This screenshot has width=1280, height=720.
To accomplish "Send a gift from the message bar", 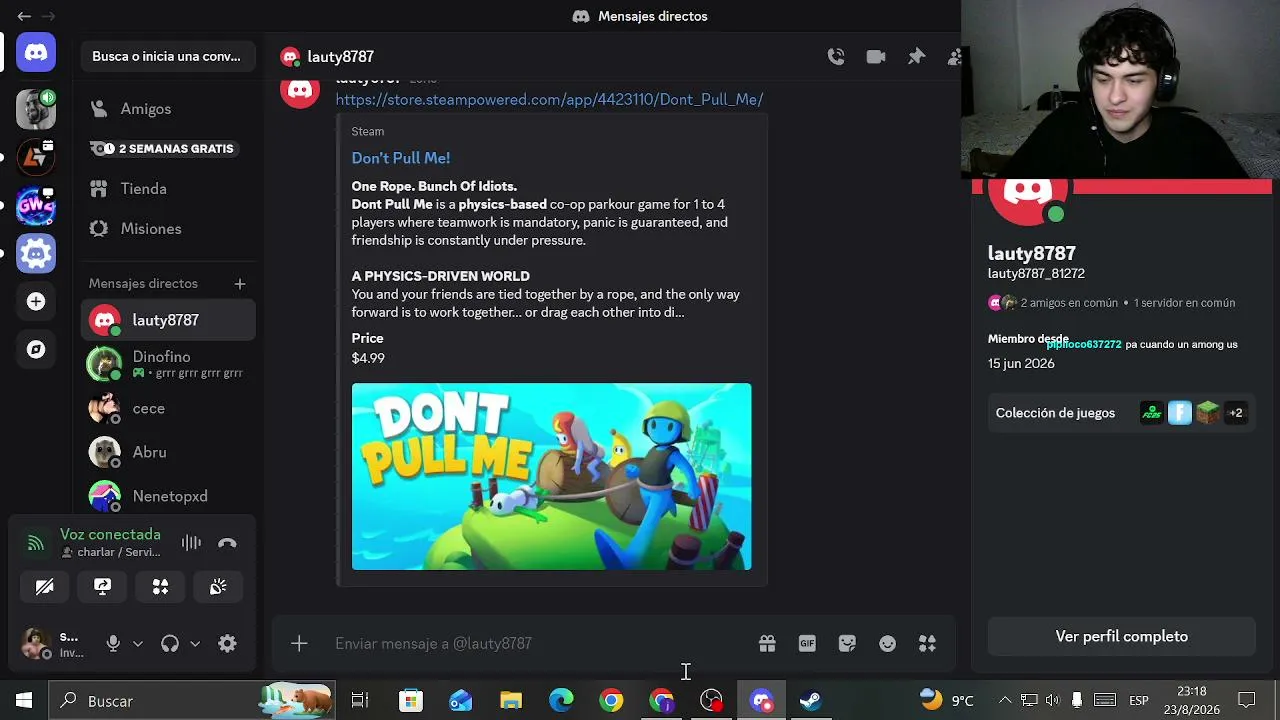I will tap(767, 644).
